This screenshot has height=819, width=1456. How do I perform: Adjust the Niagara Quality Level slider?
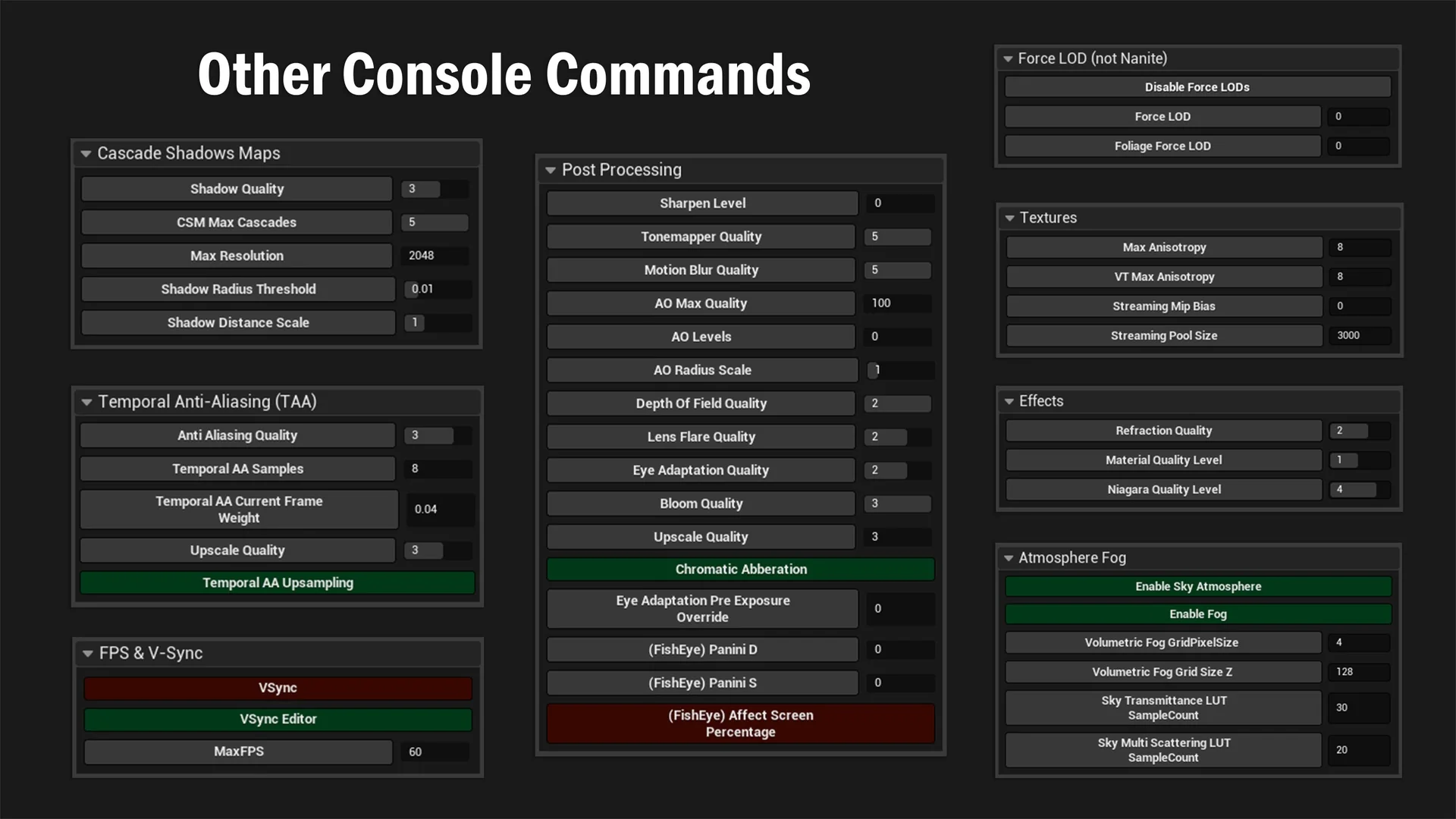(1359, 490)
